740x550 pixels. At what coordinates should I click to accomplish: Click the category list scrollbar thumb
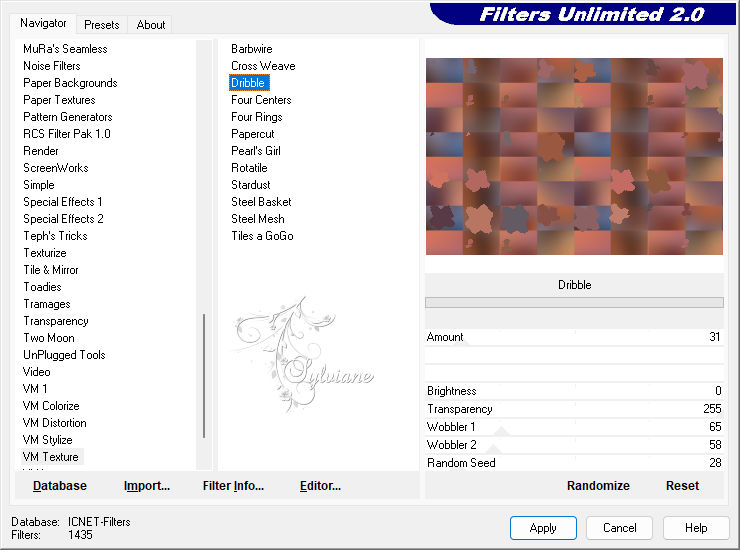pos(204,376)
